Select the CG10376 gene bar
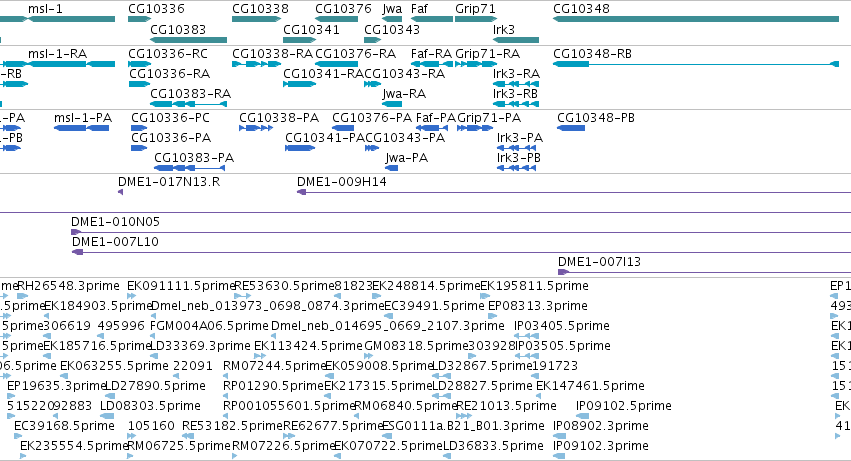851x461 pixels. [x=336, y=20]
